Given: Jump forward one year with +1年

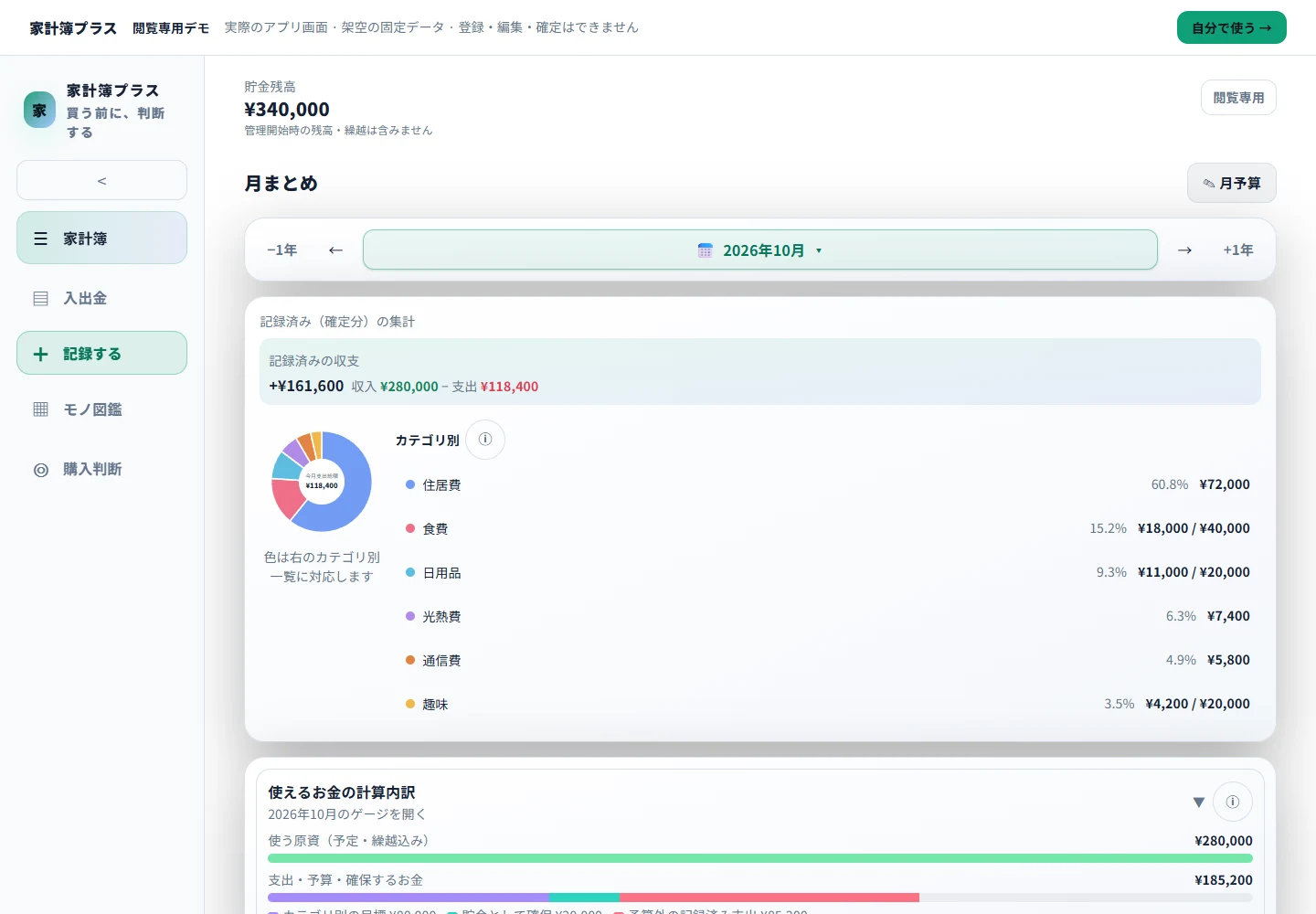Looking at the screenshot, I should tap(1238, 250).
